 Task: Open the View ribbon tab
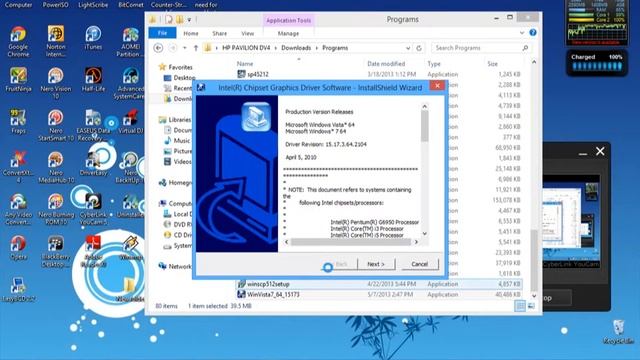tap(247, 33)
